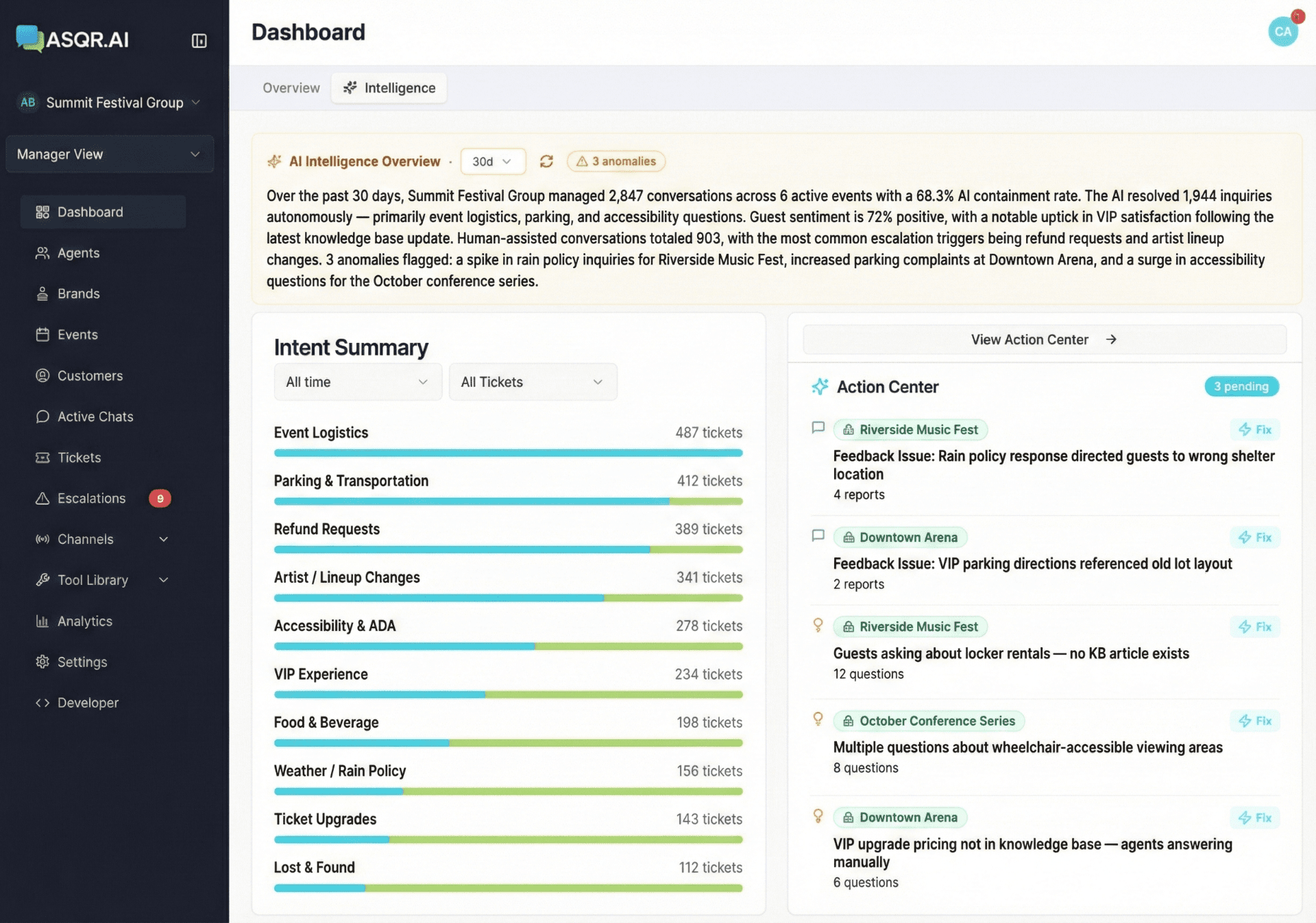This screenshot has height=923, width=1316.
Task: Collapse the sidebar with the panel toggle icon
Action: coord(199,40)
